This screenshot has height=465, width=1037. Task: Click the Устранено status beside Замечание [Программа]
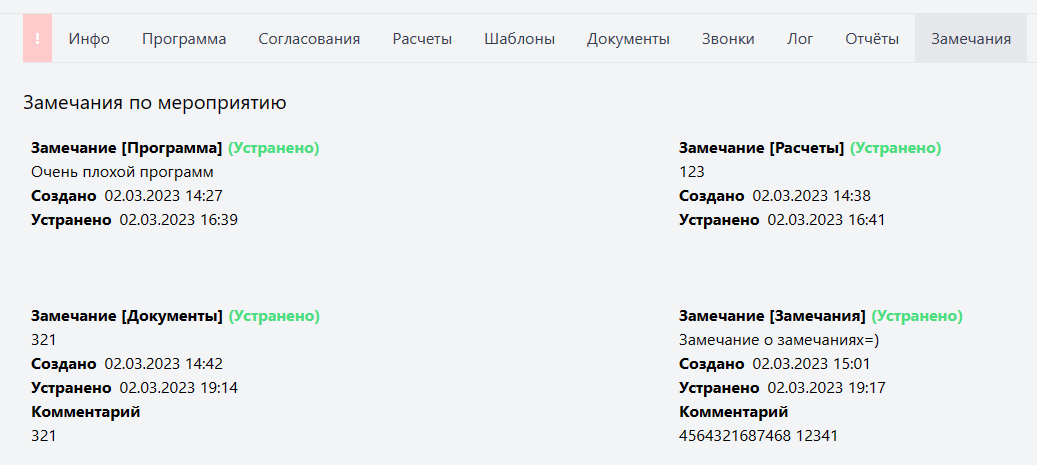[x=273, y=148]
